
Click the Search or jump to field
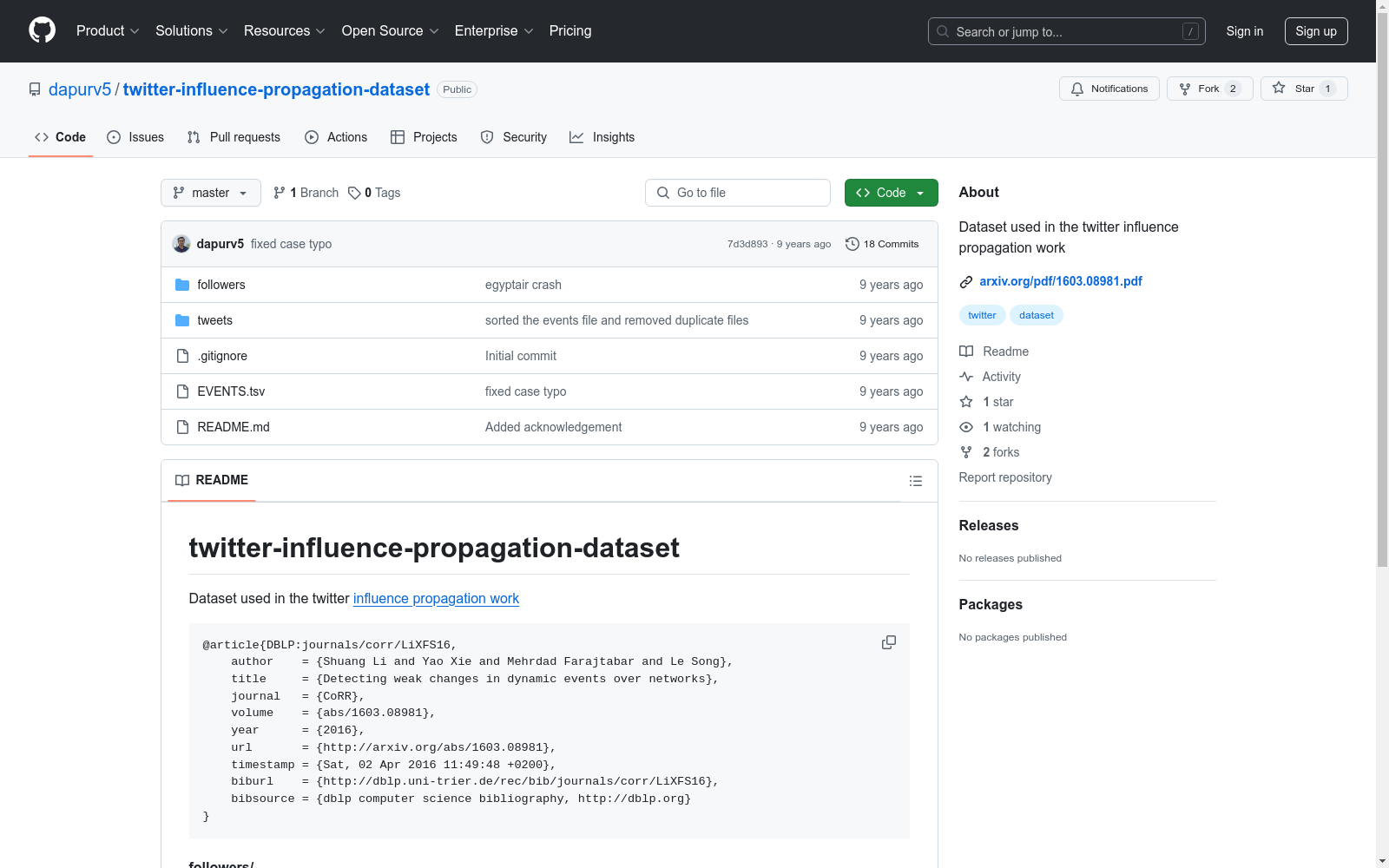pyautogui.click(x=1067, y=31)
